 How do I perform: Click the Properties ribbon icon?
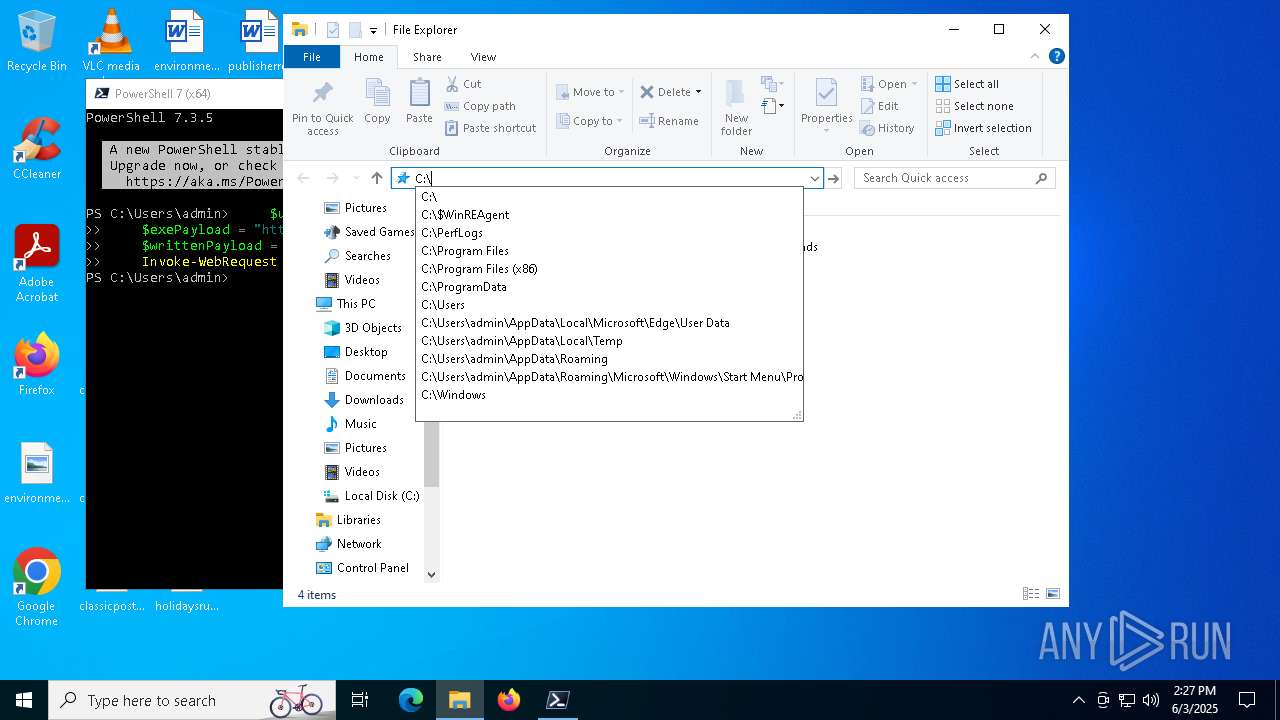pos(826,94)
